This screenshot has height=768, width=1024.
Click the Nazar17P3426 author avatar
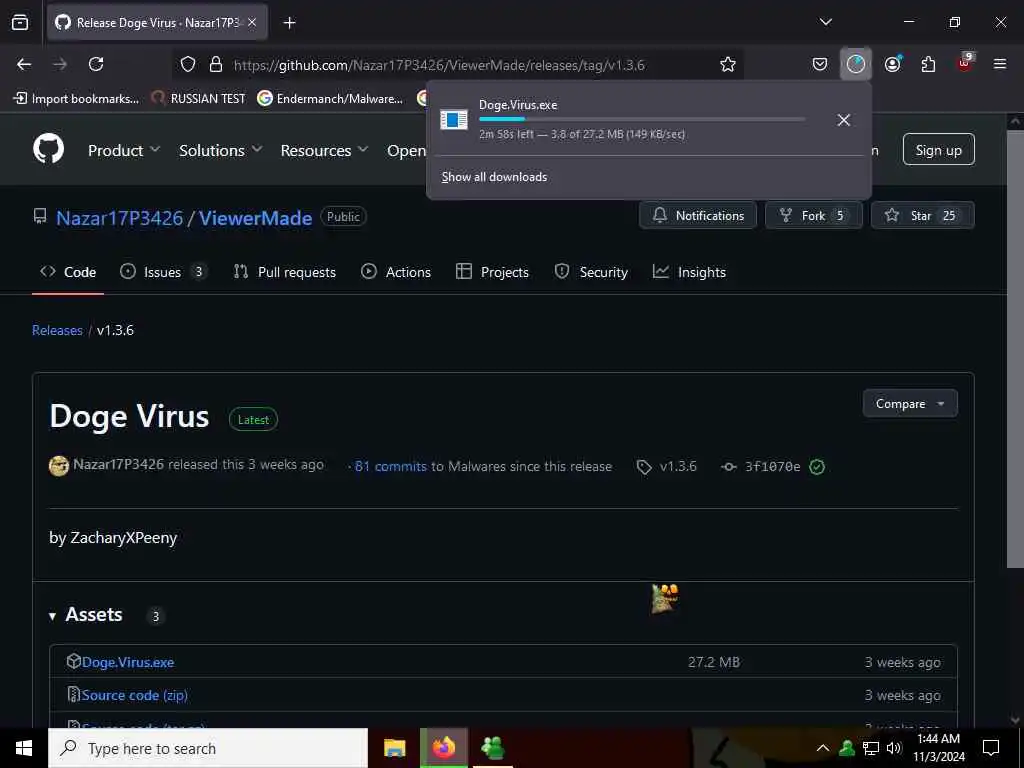59,466
